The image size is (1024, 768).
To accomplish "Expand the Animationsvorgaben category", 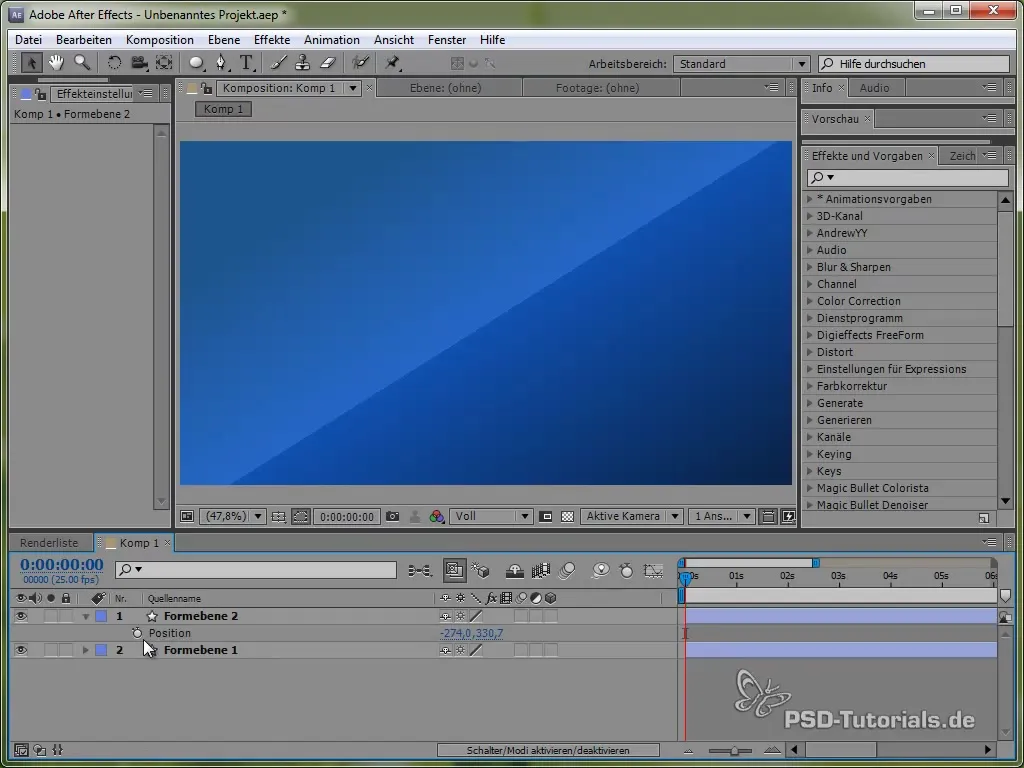I will [810, 199].
